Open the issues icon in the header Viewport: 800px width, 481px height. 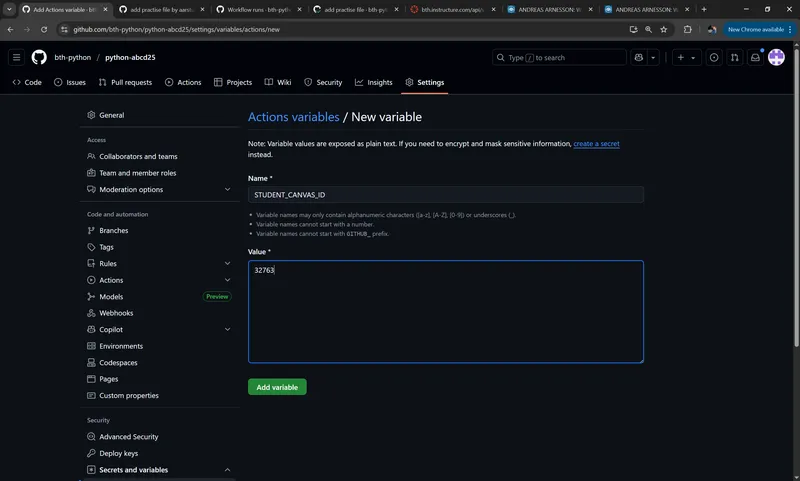coord(714,58)
